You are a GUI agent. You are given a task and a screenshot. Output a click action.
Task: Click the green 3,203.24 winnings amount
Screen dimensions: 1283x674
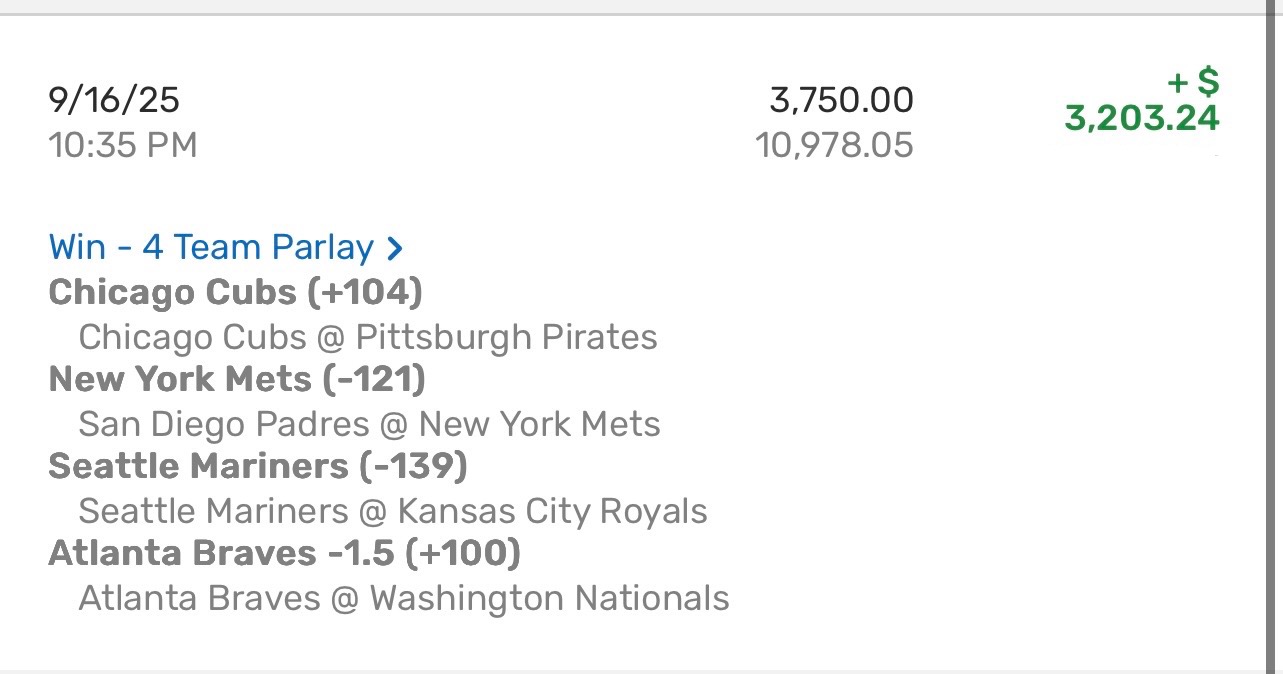[x=1142, y=119]
